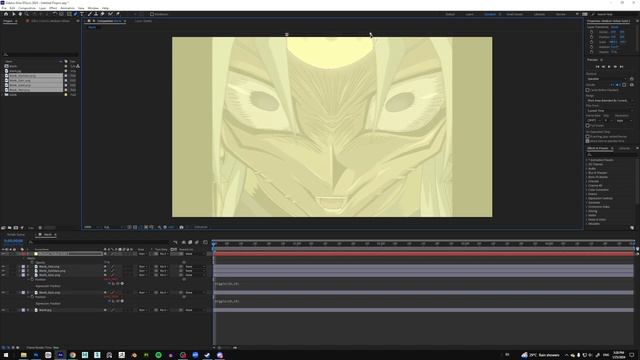Toggle 'If caching, play cached frames' checkbox
This screenshot has width=640, height=360.
pos(588,136)
